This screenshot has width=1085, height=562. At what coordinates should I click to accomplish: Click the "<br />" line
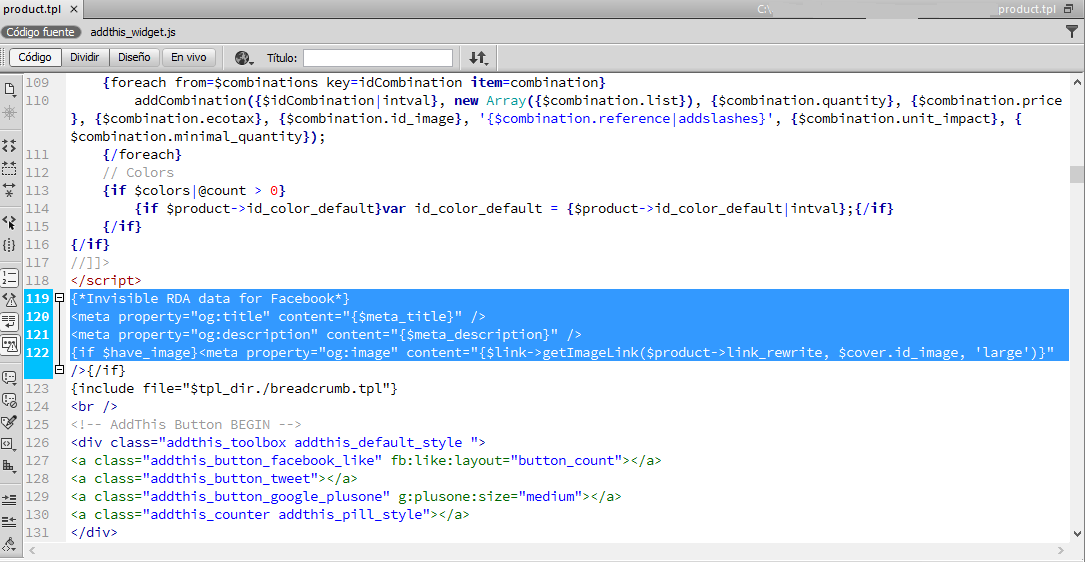tap(94, 406)
